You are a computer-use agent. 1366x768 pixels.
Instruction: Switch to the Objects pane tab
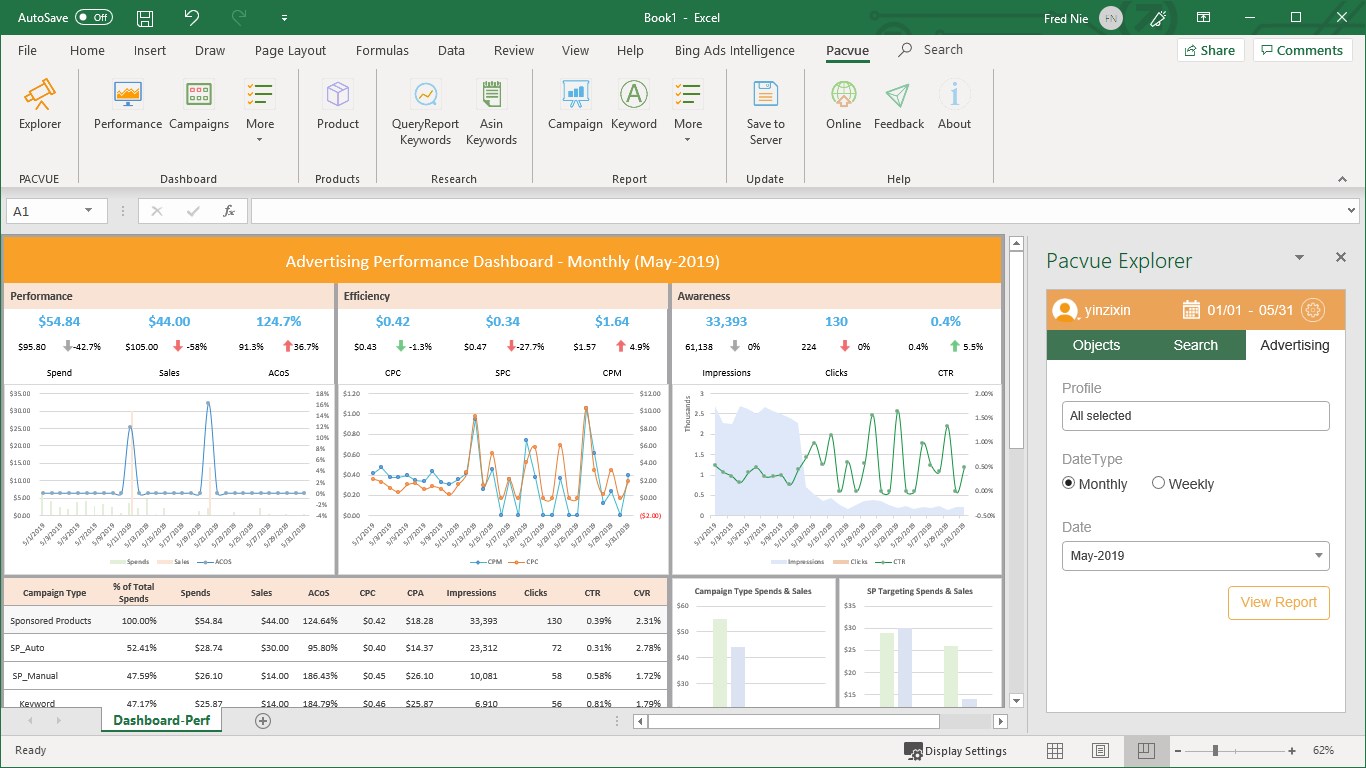[1096, 345]
